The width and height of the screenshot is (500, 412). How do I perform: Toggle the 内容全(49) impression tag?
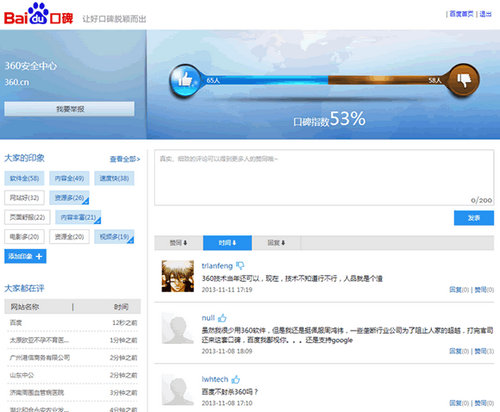(69, 178)
